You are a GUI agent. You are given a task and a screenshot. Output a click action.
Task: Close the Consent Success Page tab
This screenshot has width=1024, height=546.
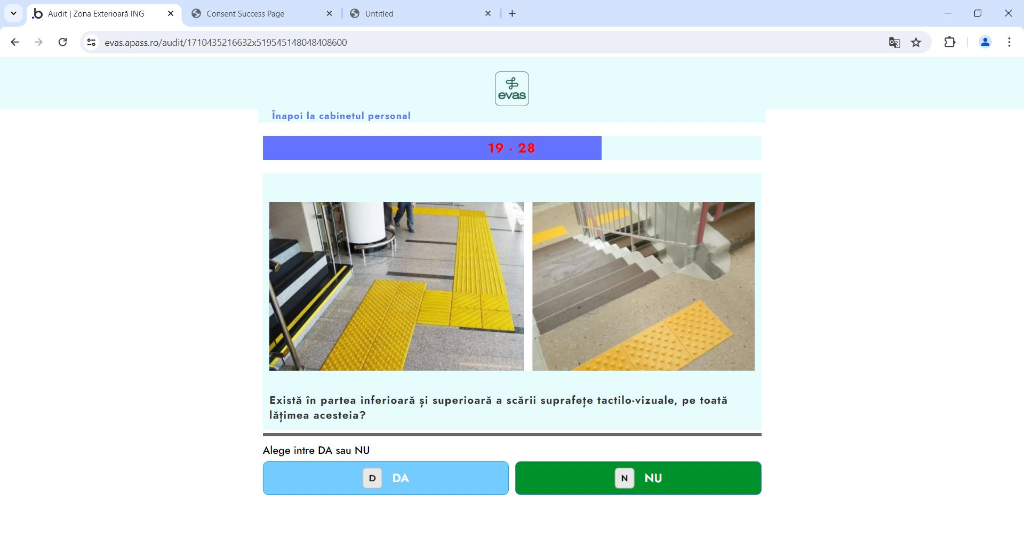click(x=329, y=13)
